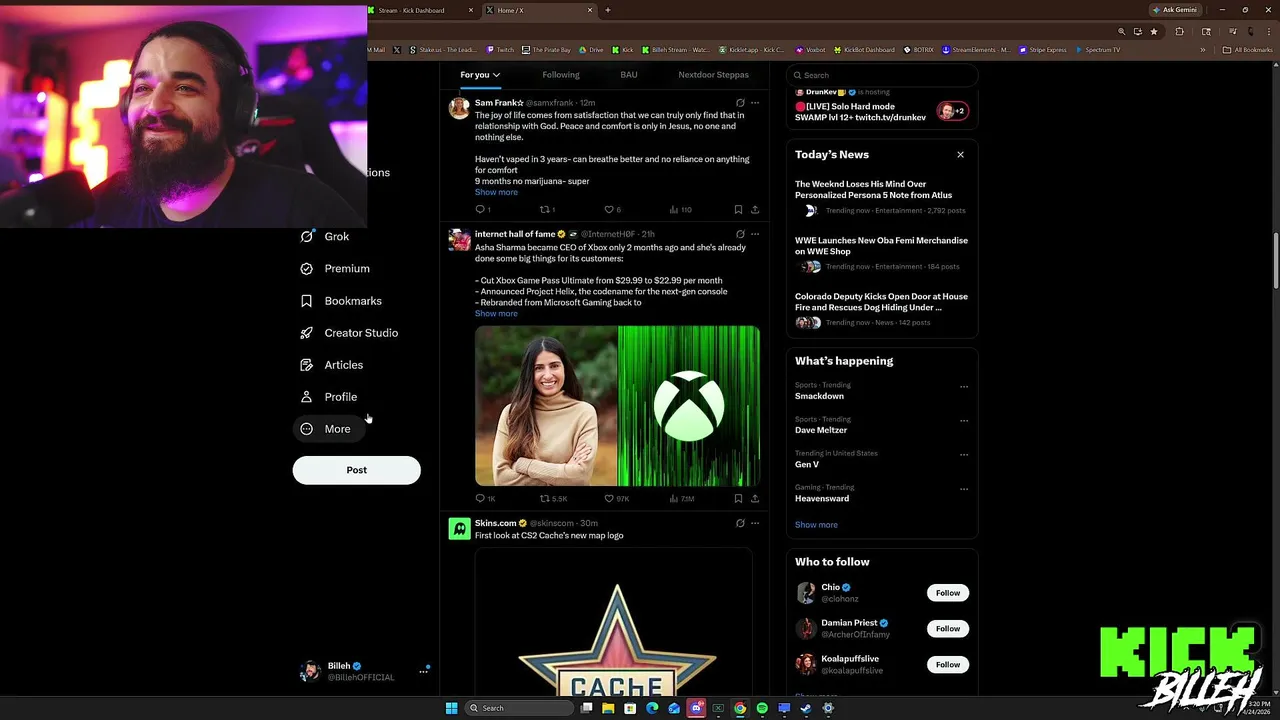Screen dimensions: 1280x720
Task: Open Colorado Deputy dog rescue story
Action: [881, 310]
